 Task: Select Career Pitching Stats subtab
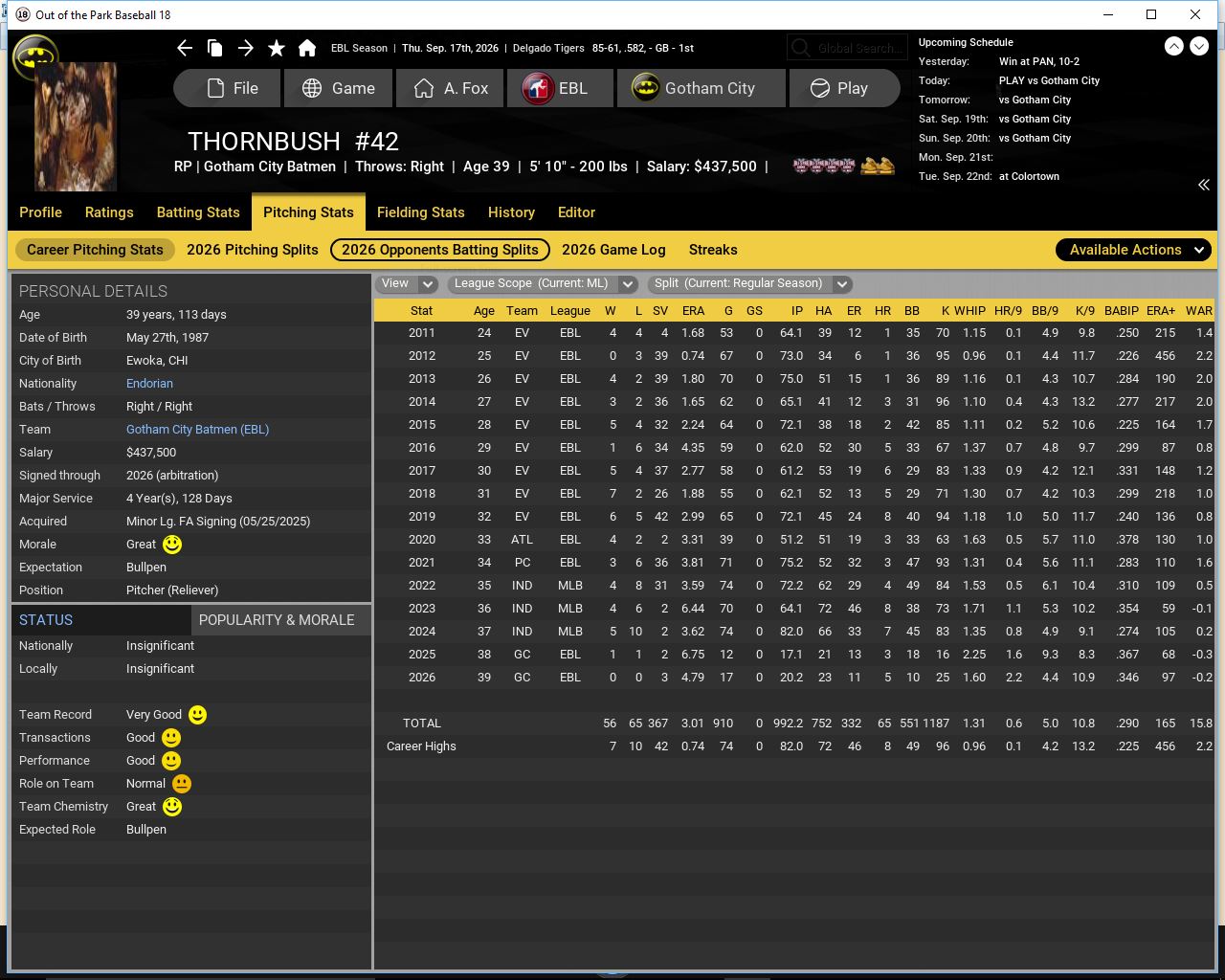click(95, 250)
